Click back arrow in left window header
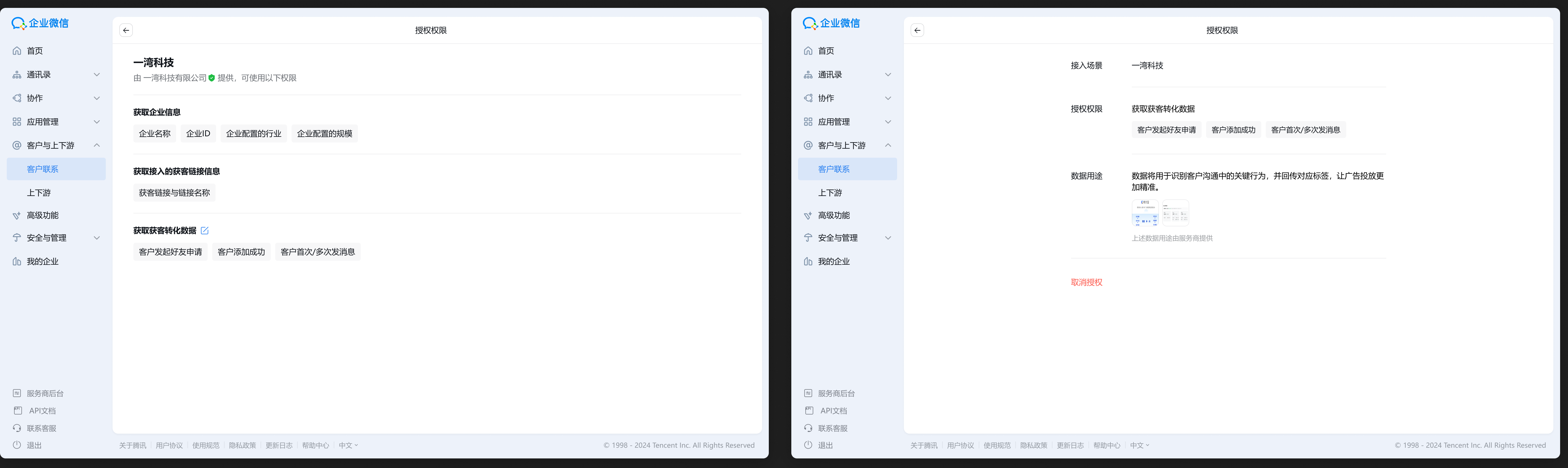 click(x=126, y=30)
